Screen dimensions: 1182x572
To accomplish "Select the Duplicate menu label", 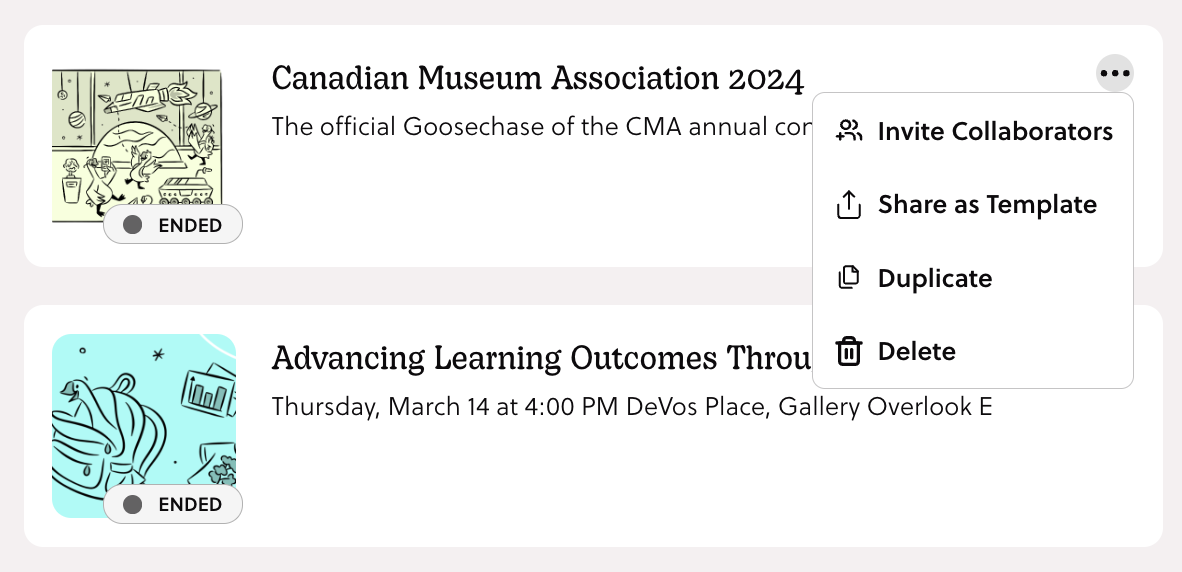I will [x=935, y=278].
